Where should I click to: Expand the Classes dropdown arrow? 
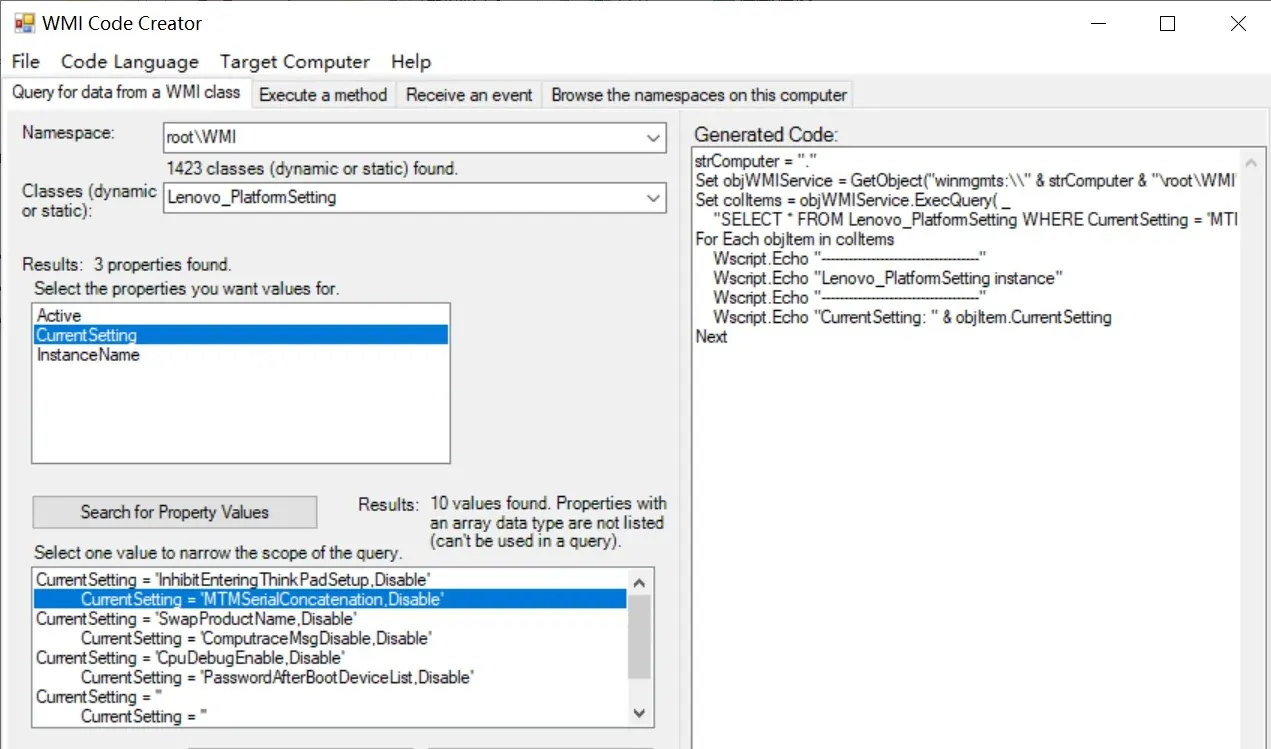[653, 198]
